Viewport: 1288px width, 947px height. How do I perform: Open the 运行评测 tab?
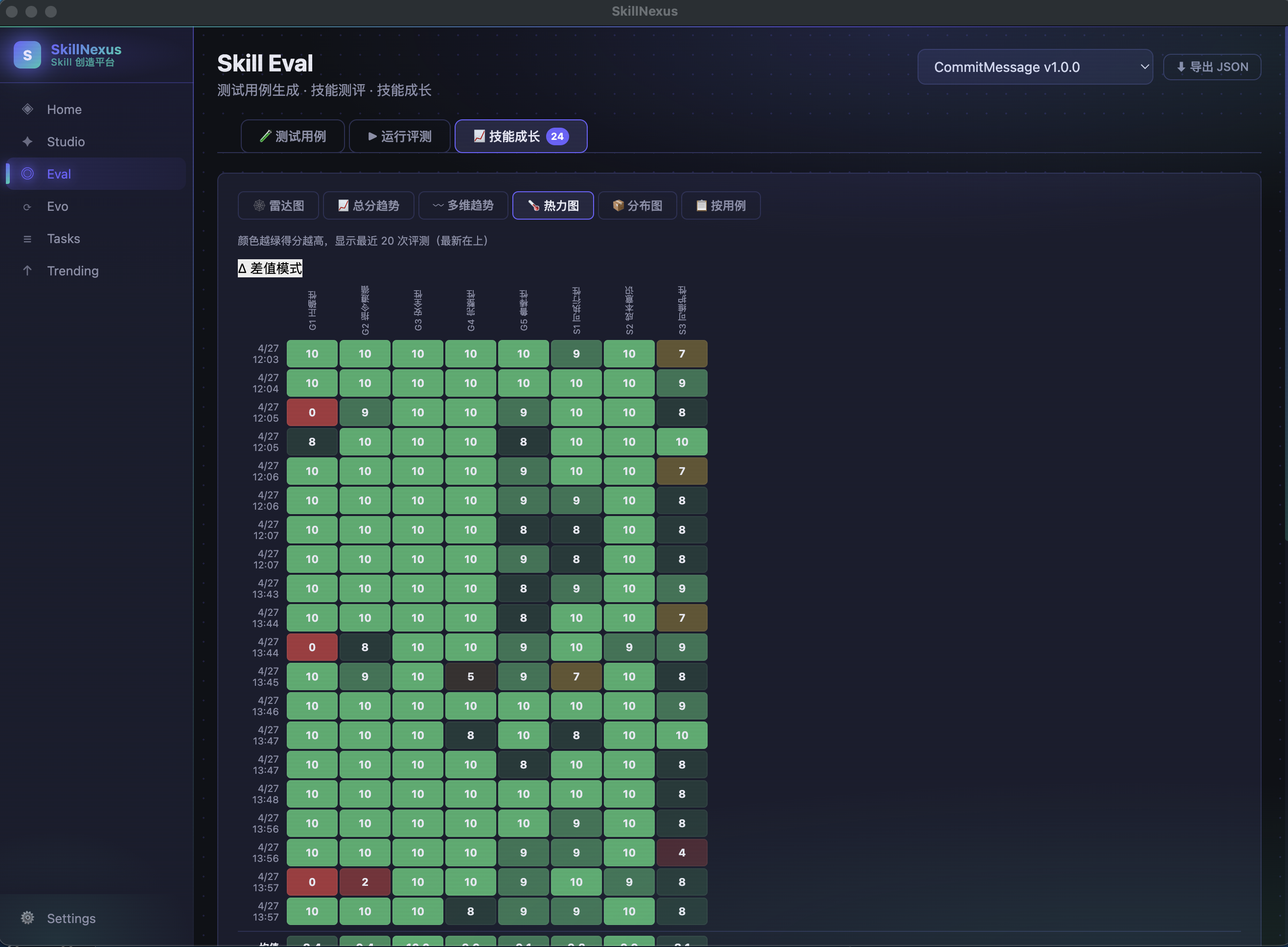(x=400, y=136)
